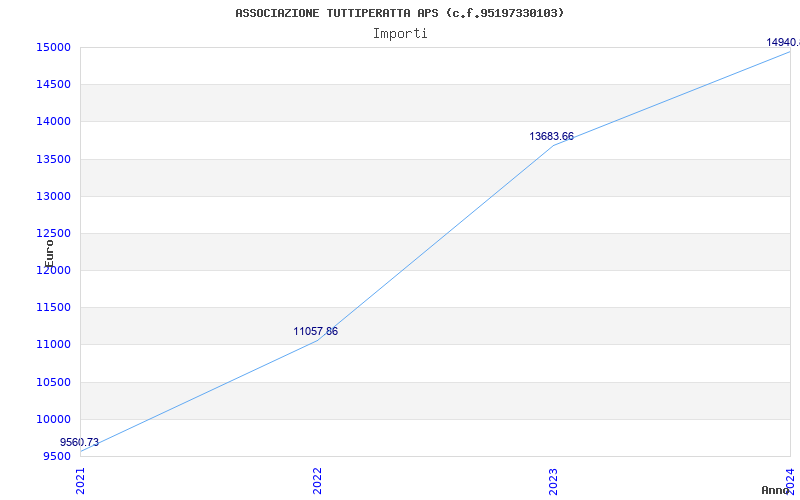The width and height of the screenshot is (800, 500).
Task: Click the 13000 y-axis tick label
Action: (x=52, y=196)
